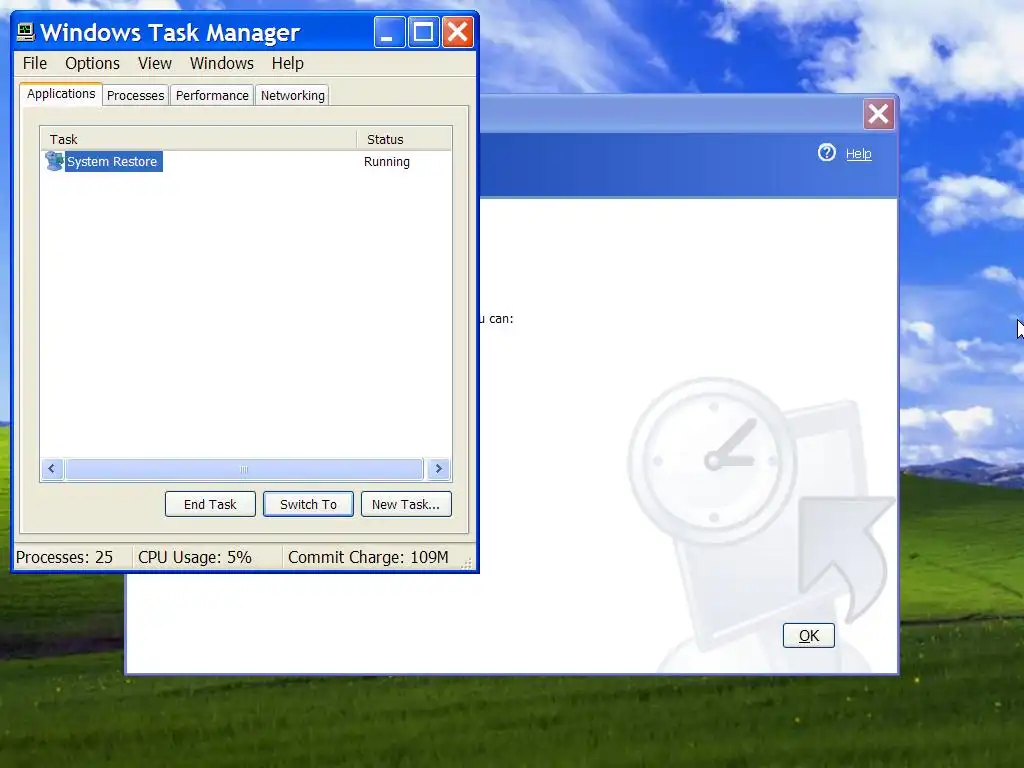Click the horizontal scrollbar thumb
Viewport: 1024px width, 768px height.
(x=244, y=469)
